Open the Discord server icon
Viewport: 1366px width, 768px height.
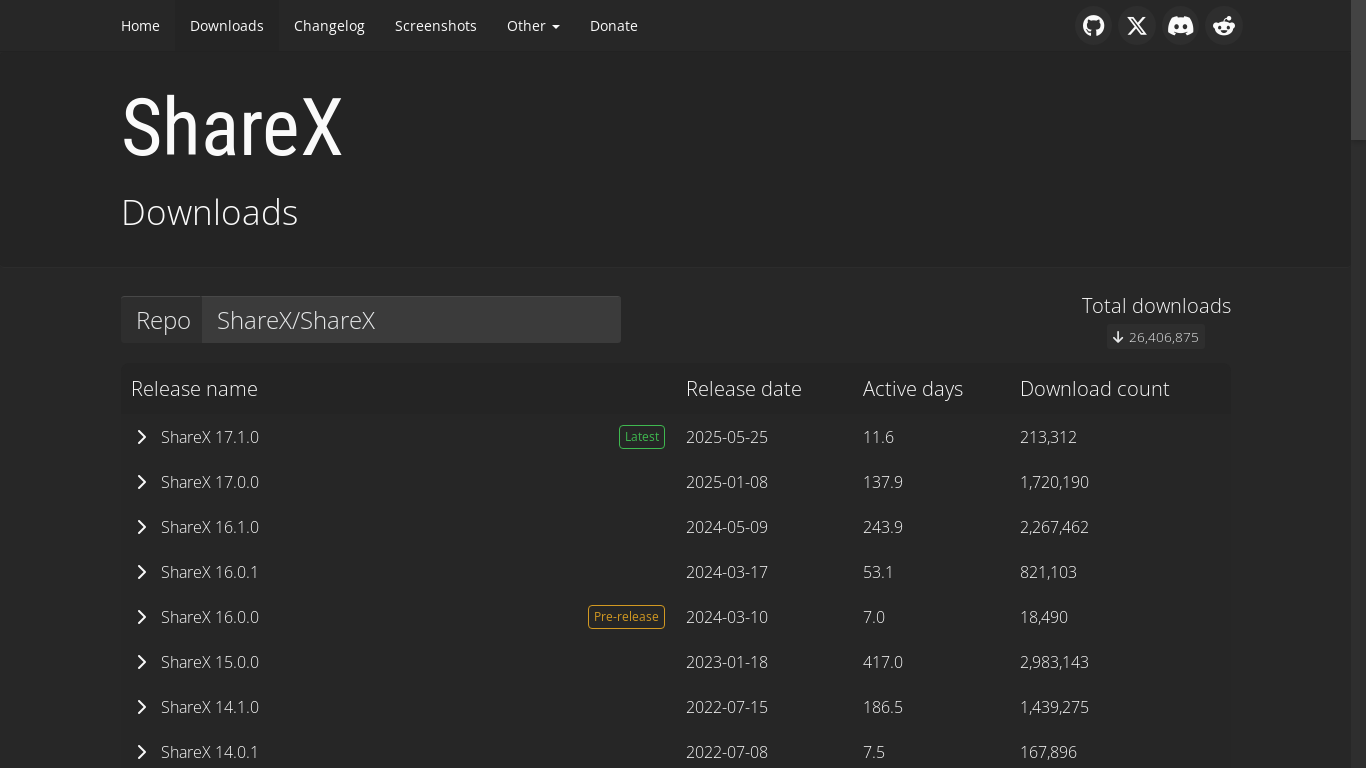(1181, 26)
